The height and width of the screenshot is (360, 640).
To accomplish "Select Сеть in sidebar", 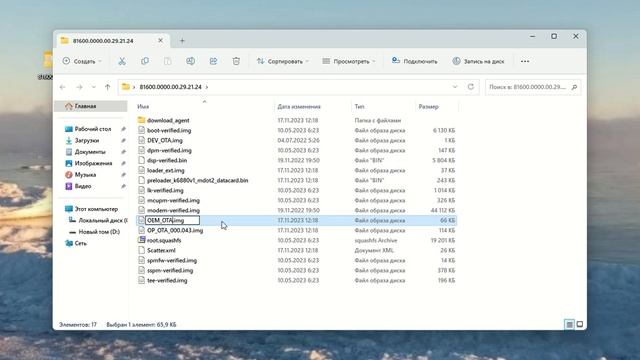I will point(80,243).
